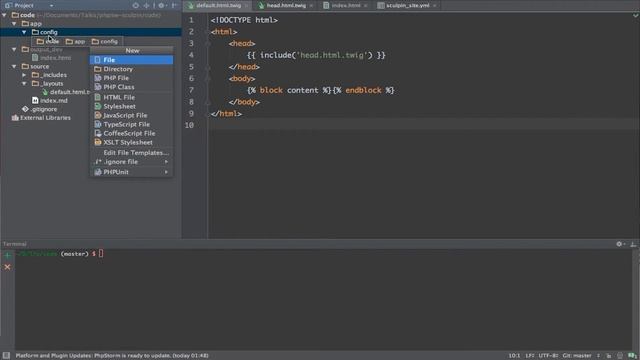The image size is (640, 360).
Task: Close the sculpin_site.yml tab
Action: point(435,6)
